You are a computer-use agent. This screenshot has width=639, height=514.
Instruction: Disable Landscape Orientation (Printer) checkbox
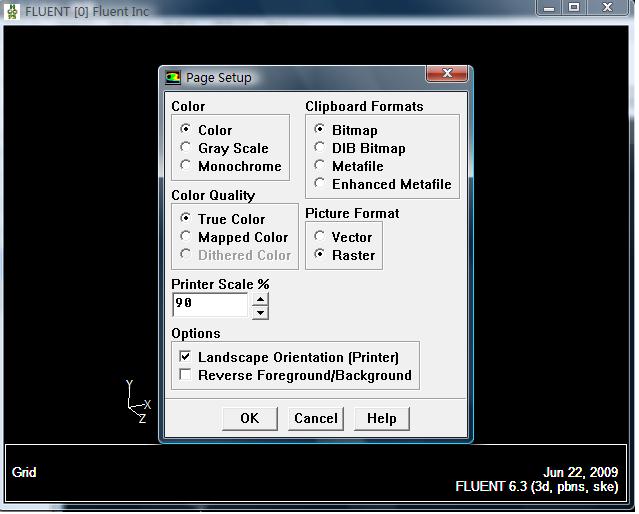(185, 357)
